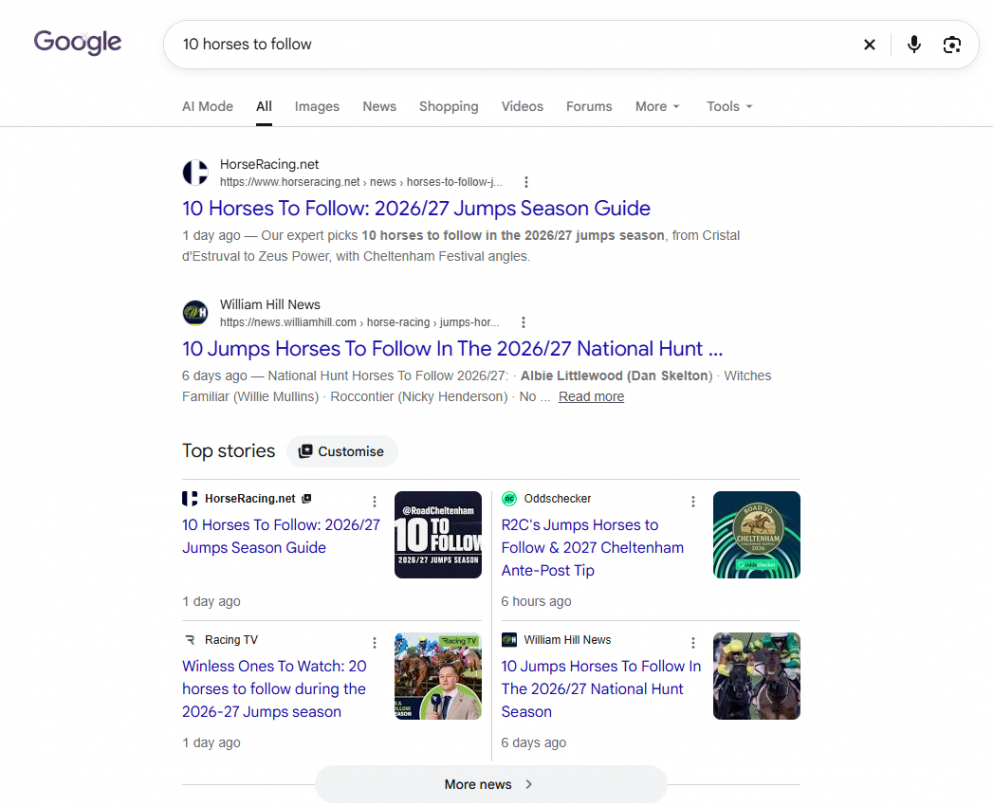The width and height of the screenshot is (993, 806).
Task: Click the '10 To Follow' story thumbnail
Action: pyautogui.click(x=438, y=535)
